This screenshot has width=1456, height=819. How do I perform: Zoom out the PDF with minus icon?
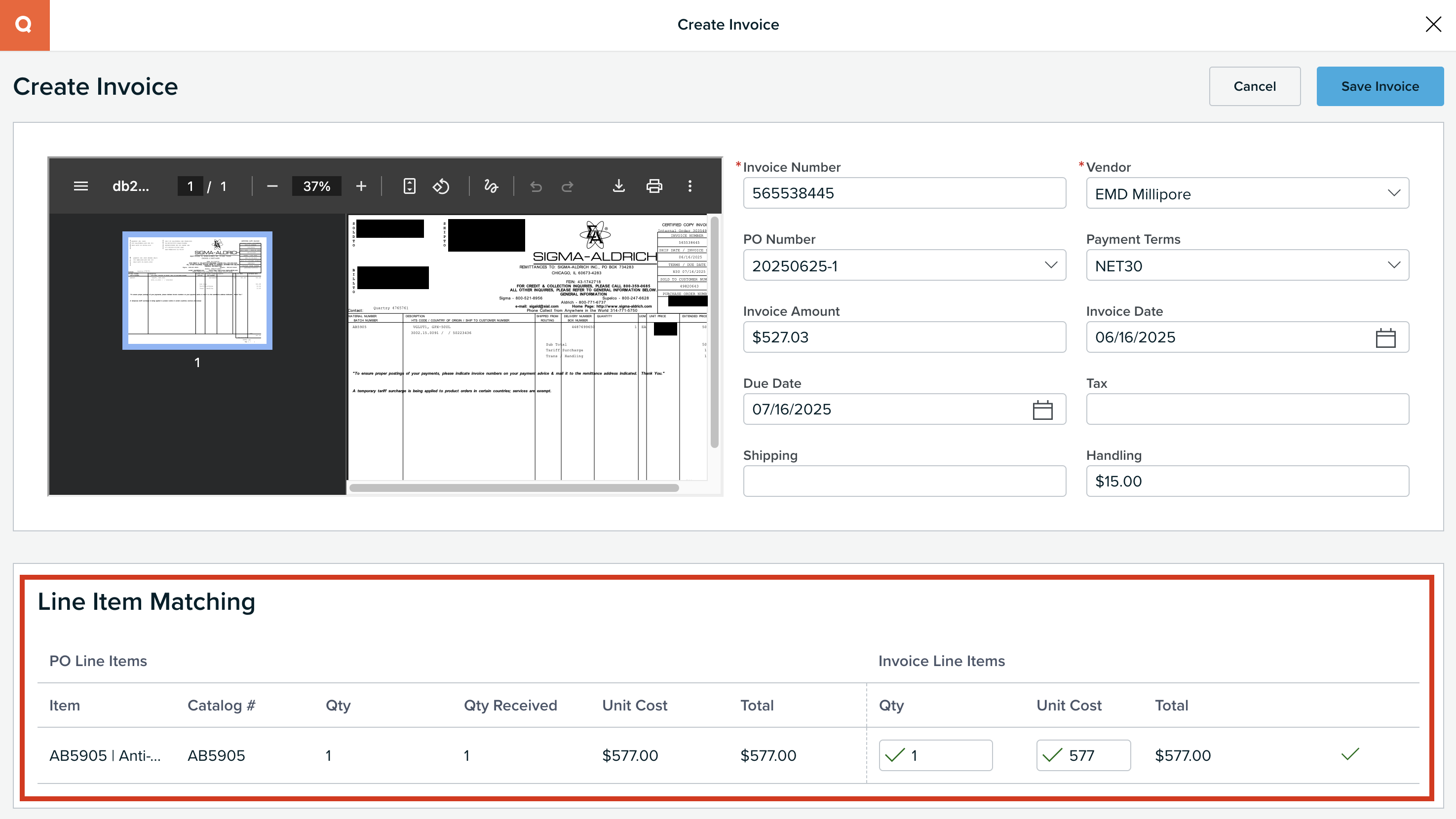tap(272, 186)
